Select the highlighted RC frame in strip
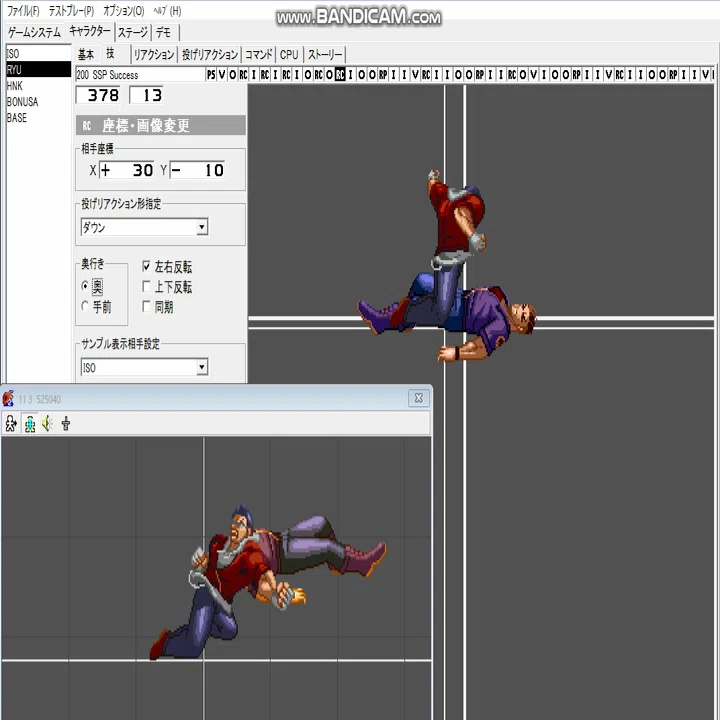Viewport: 720px width, 720px height. click(340, 74)
